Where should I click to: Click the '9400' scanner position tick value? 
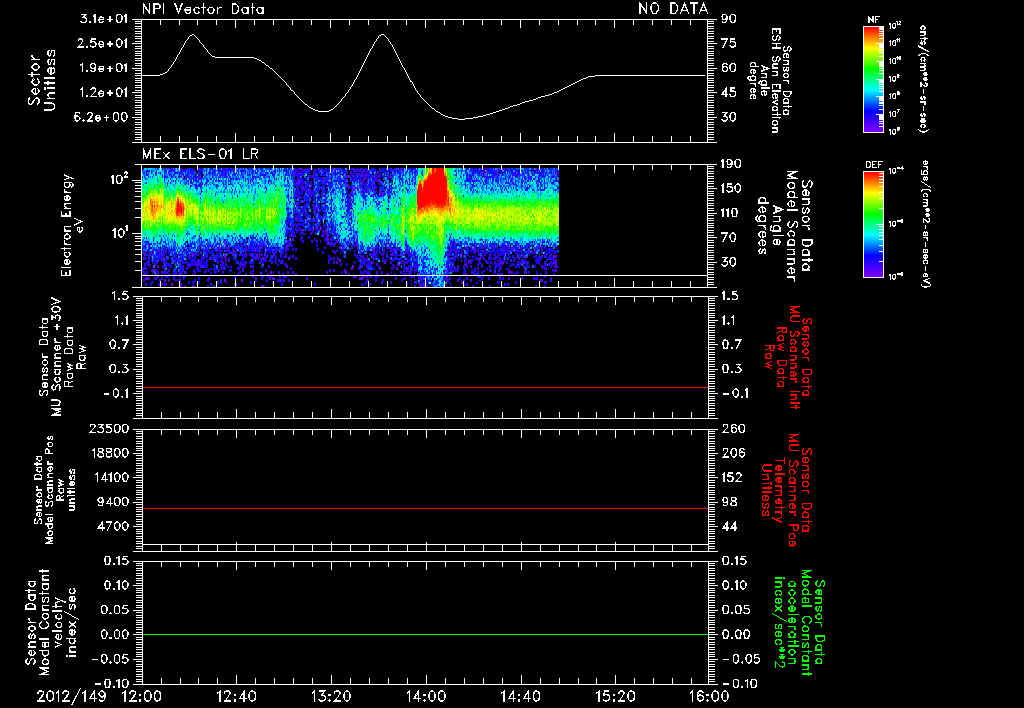(112, 502)
